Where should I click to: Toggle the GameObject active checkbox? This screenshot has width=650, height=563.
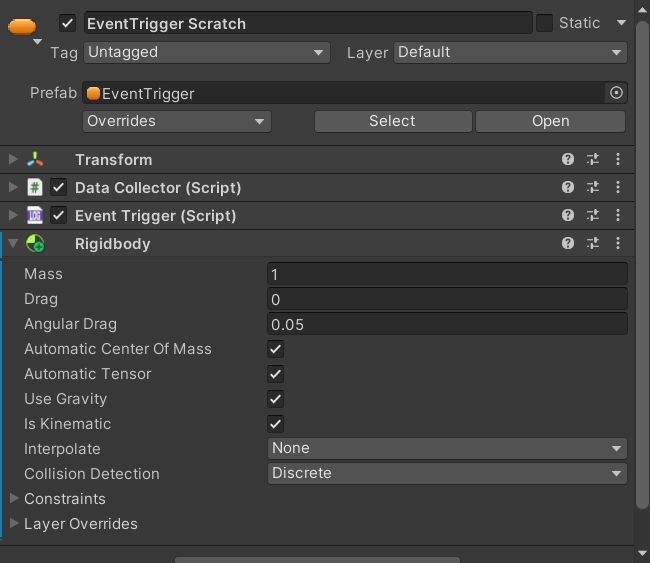(x=68, y=23)
